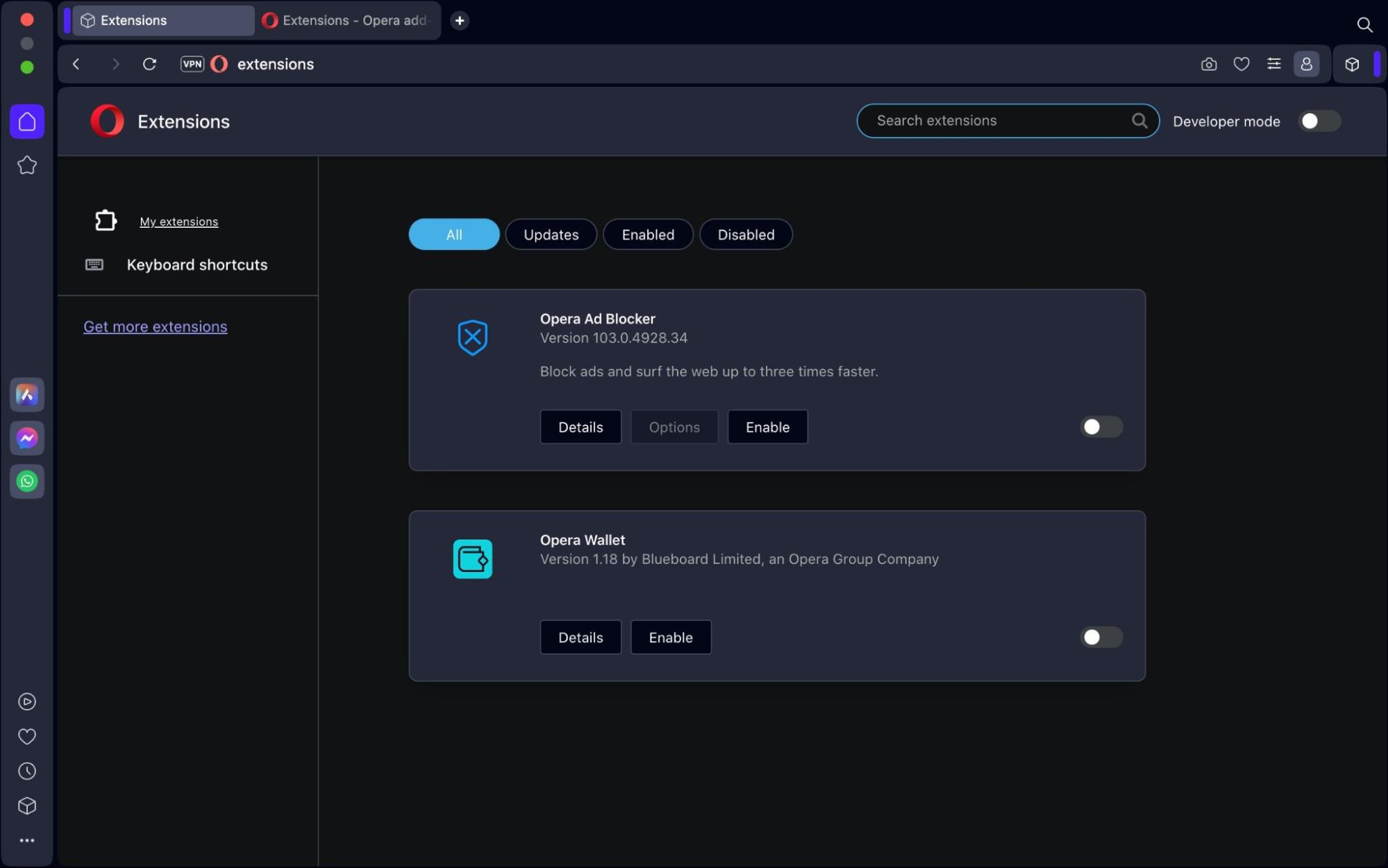Screen dimensions: 1388x868
Task: Click the magnifier in Search extensions
Action: tap(1139, 121)
